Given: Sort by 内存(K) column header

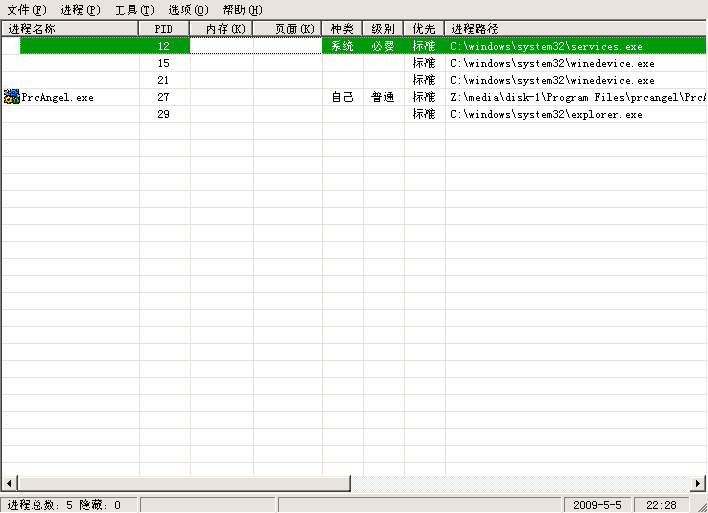Looking at the screenshot, I should tap(221, 29).
